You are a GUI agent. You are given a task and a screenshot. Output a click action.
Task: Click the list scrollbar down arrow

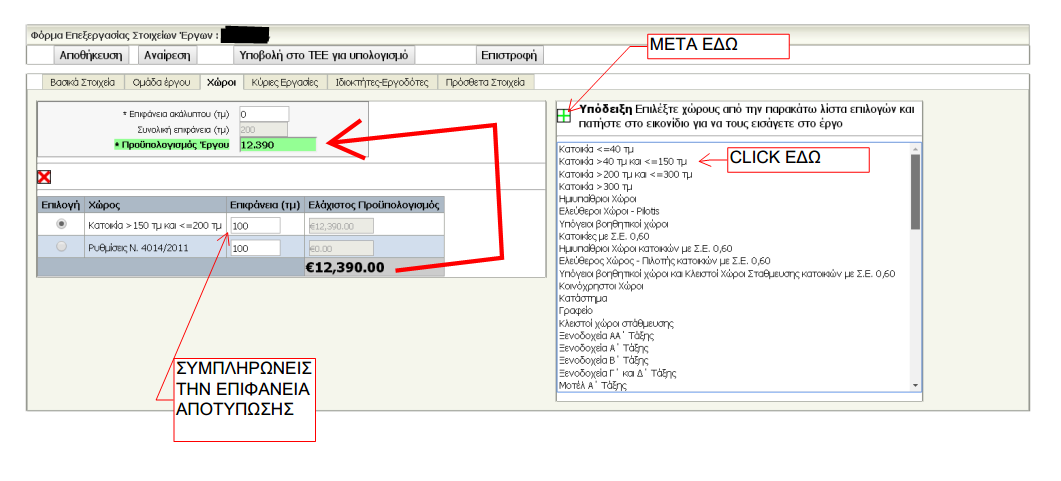(x=914, y=385)
